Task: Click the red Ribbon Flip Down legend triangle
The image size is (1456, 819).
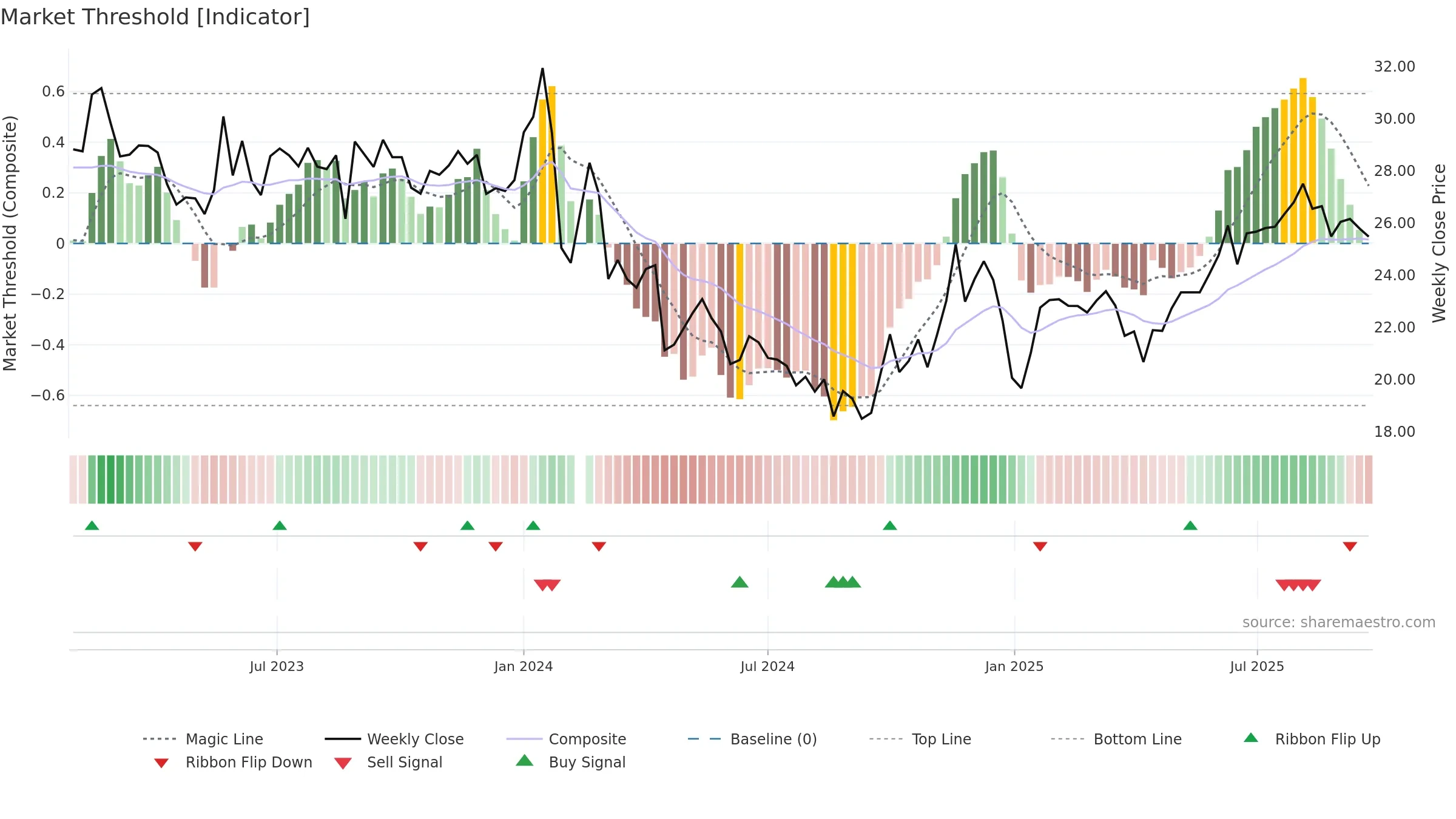Action: (161, 763)
